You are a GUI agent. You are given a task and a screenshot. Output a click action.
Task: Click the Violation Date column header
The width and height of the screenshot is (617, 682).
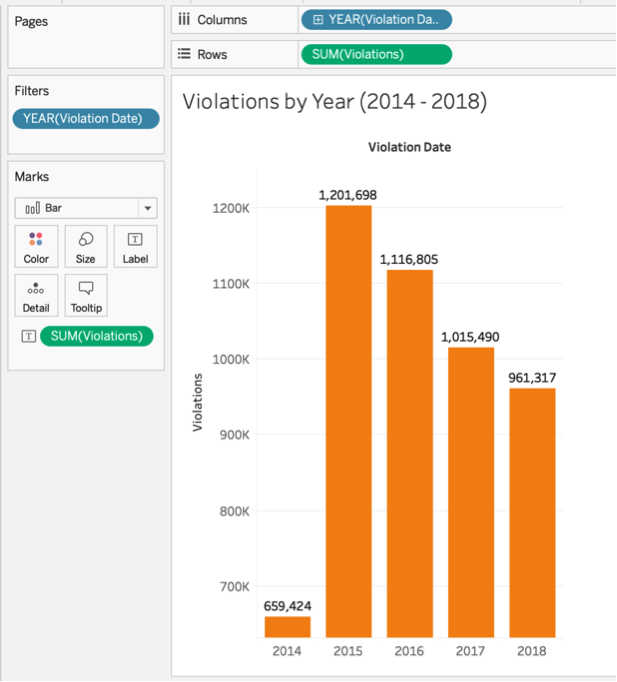pos(409,147)
